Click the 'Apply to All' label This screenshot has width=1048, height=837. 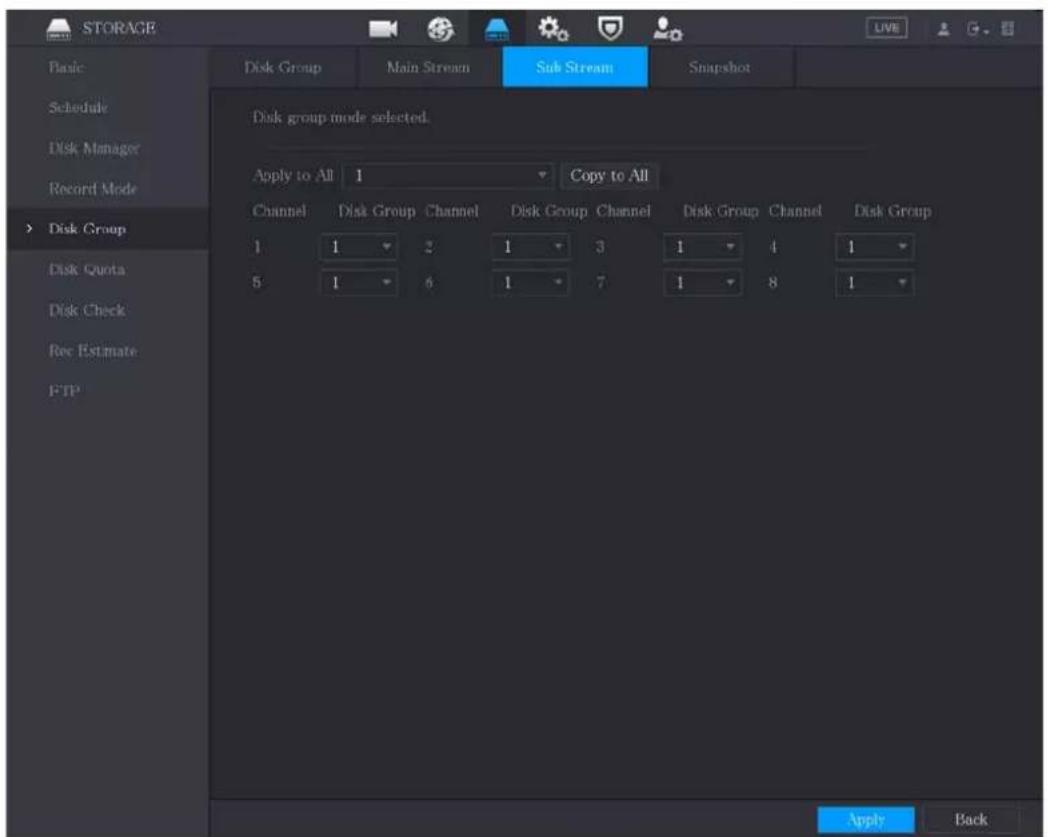click(x=293, y=175)
